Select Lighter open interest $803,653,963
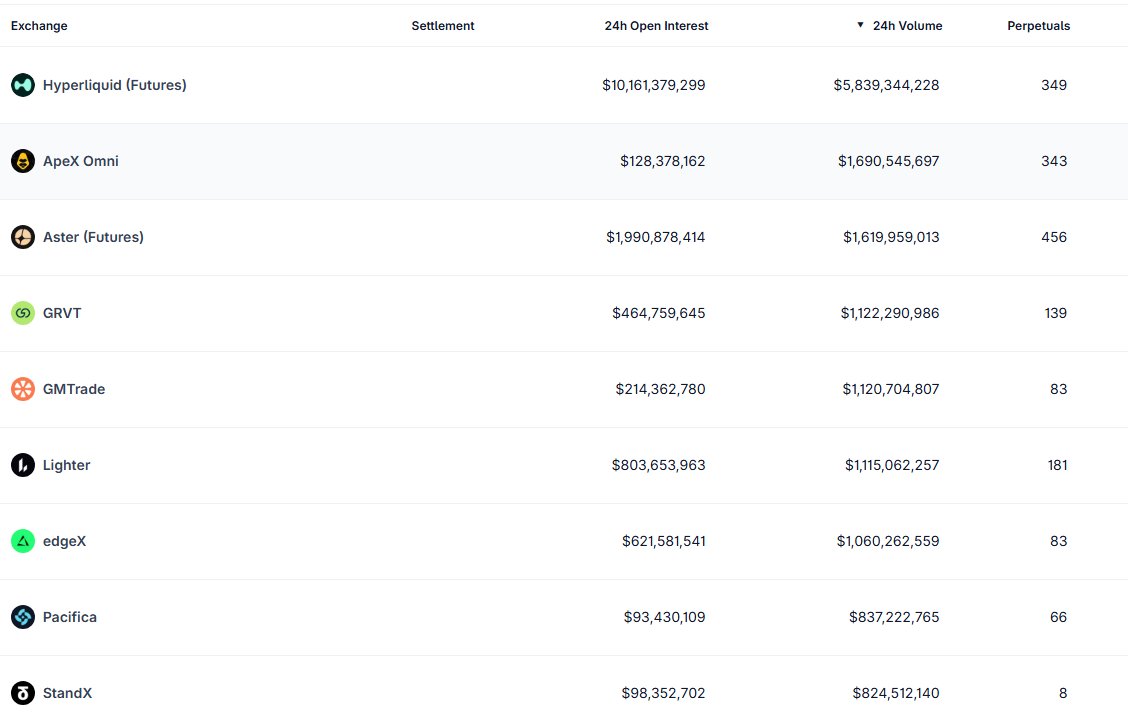The width and height of the screenshot is (1128, 719). pyautogui.click(x=658, y=465)
